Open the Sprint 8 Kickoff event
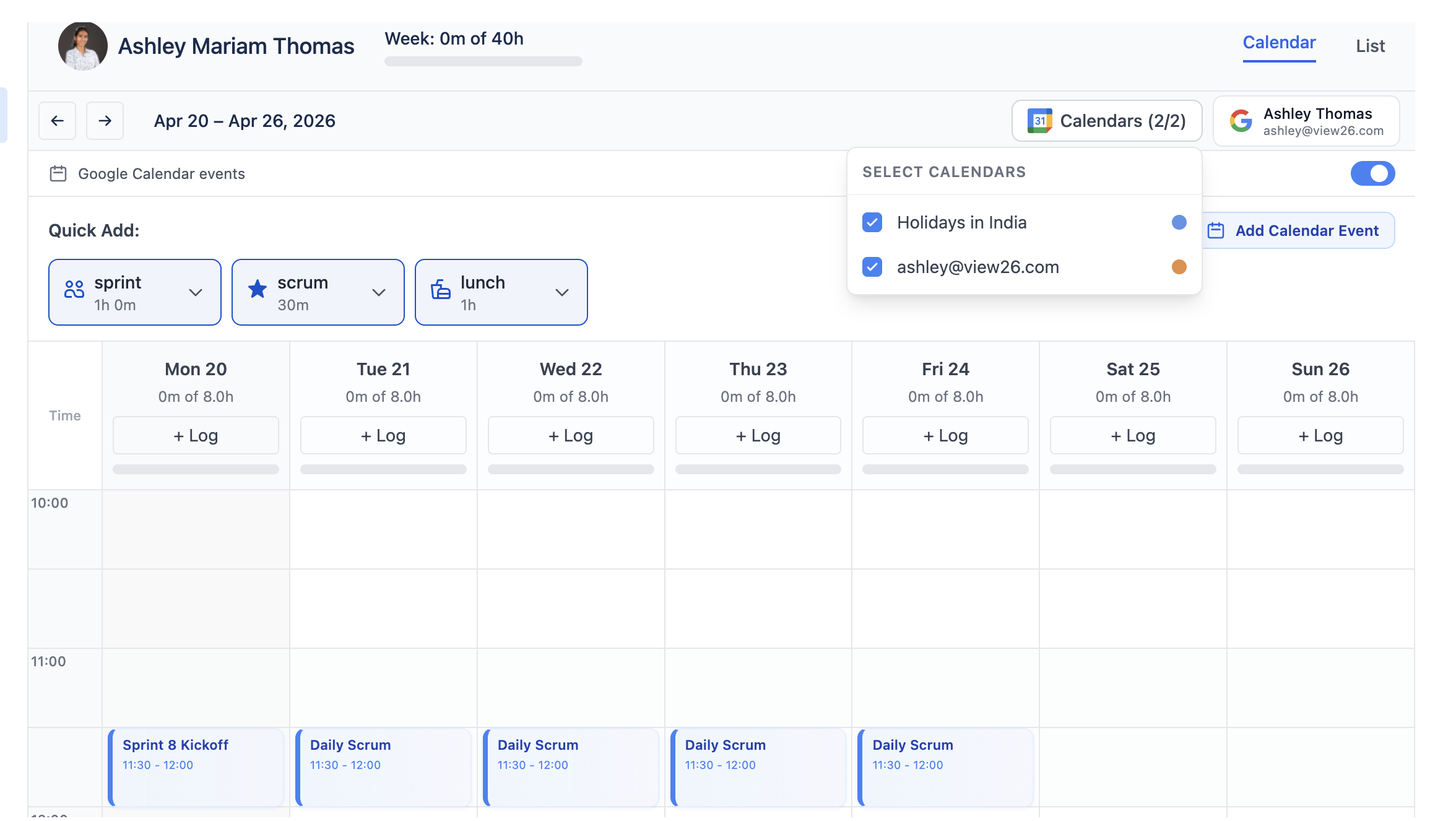The width and height of the screenshot is (1456, 821). (x=196, y=767)
